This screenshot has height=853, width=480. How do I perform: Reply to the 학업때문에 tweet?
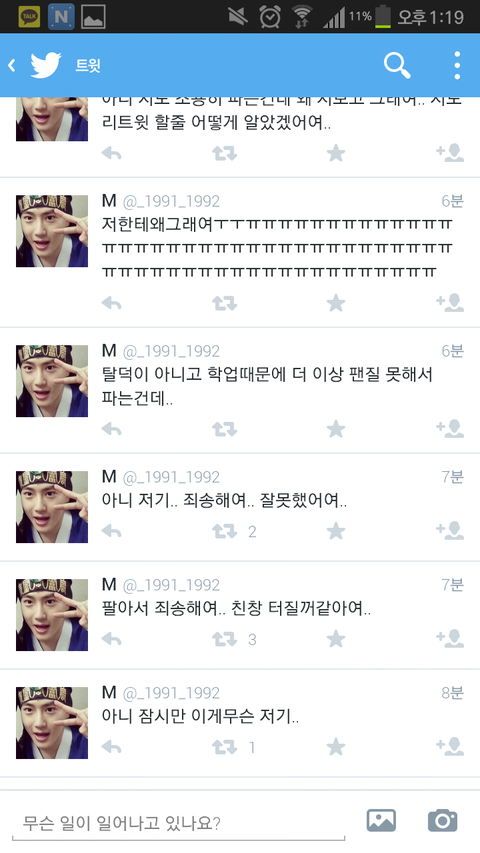pos(112,429)
